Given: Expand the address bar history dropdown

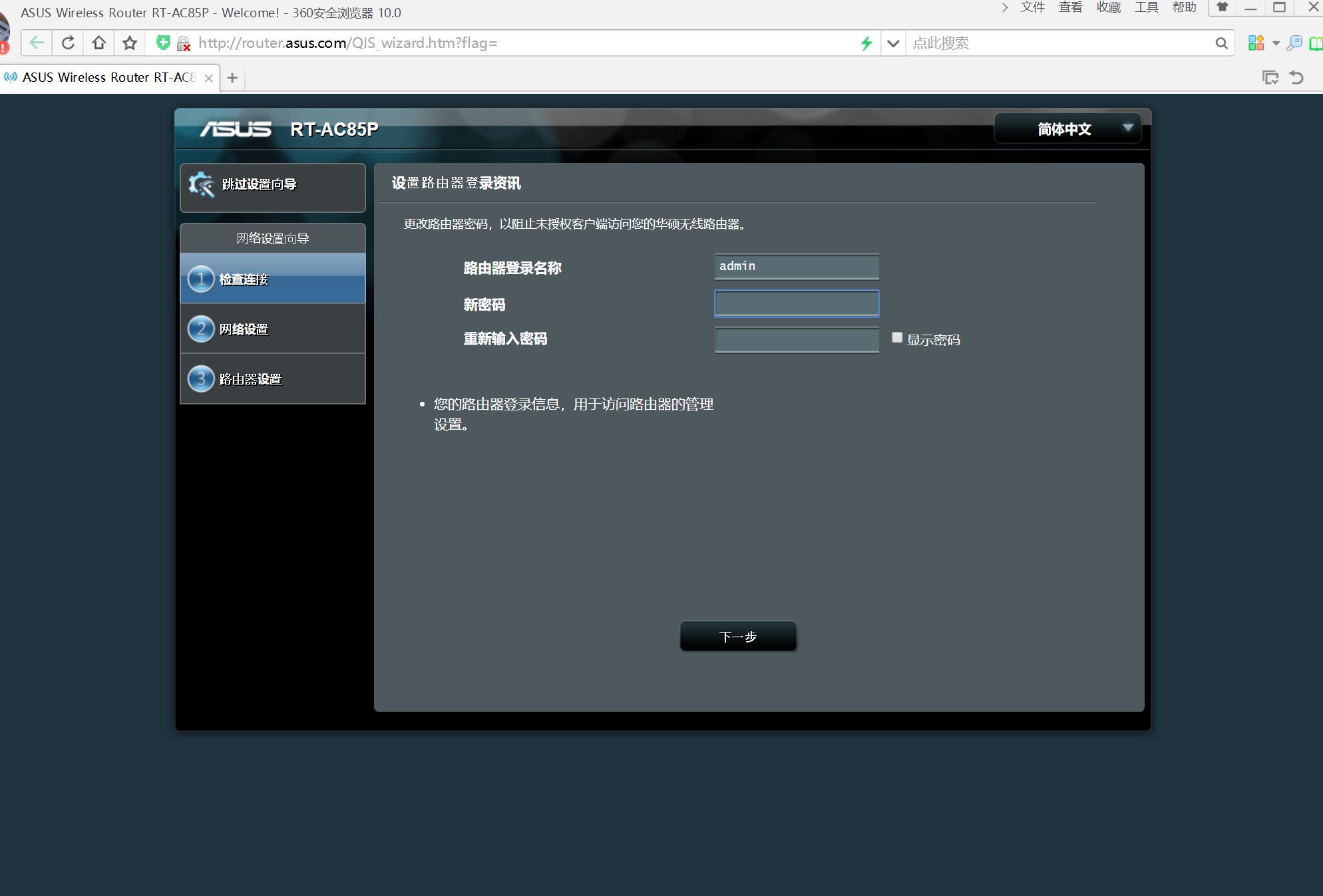Looking at the screenshot, I should click(x=893, y=43).
